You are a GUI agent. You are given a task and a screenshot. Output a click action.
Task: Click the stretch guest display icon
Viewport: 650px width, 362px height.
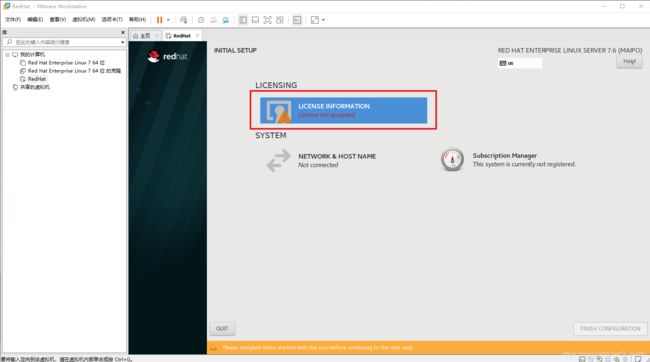pos(315,20)
